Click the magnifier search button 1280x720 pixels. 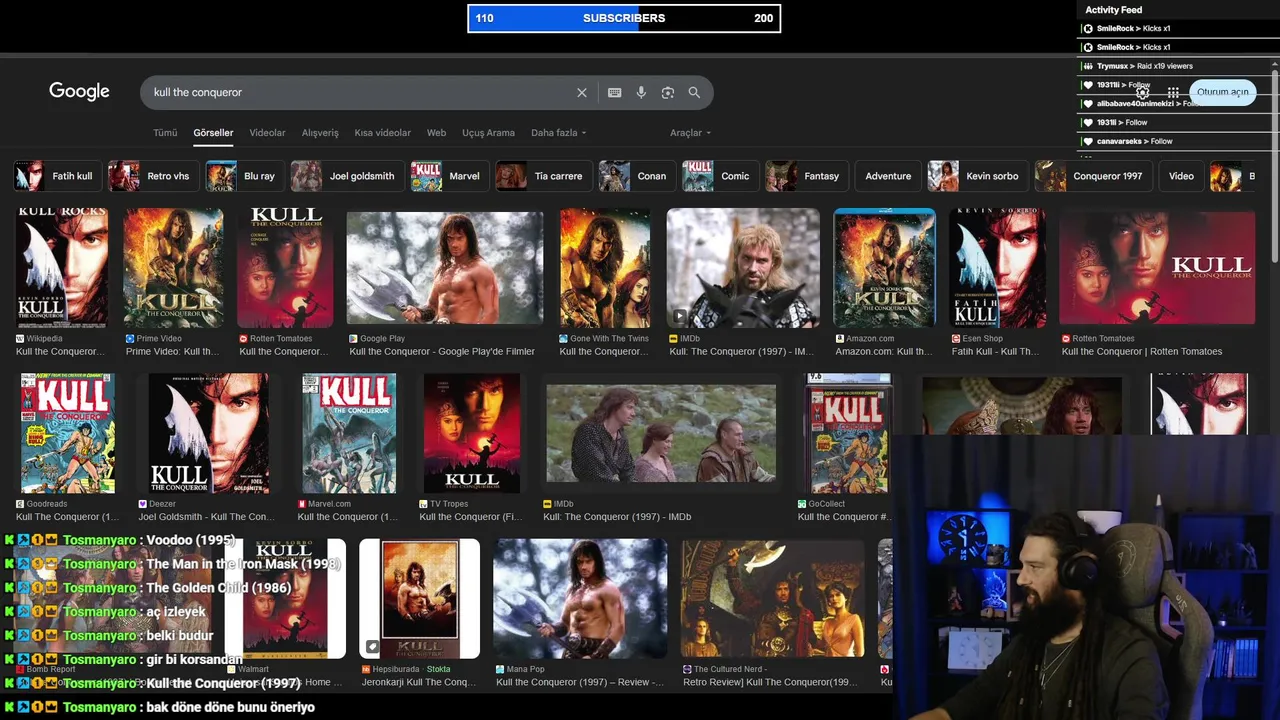coord(694,92)
